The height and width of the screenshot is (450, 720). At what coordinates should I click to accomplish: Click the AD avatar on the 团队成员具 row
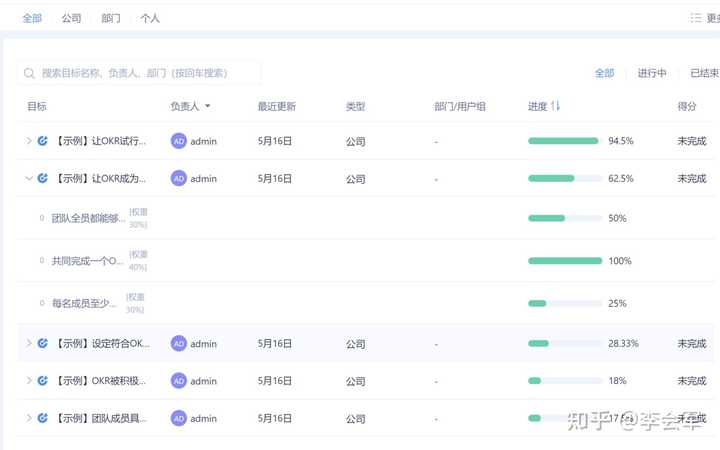(179, 418)
